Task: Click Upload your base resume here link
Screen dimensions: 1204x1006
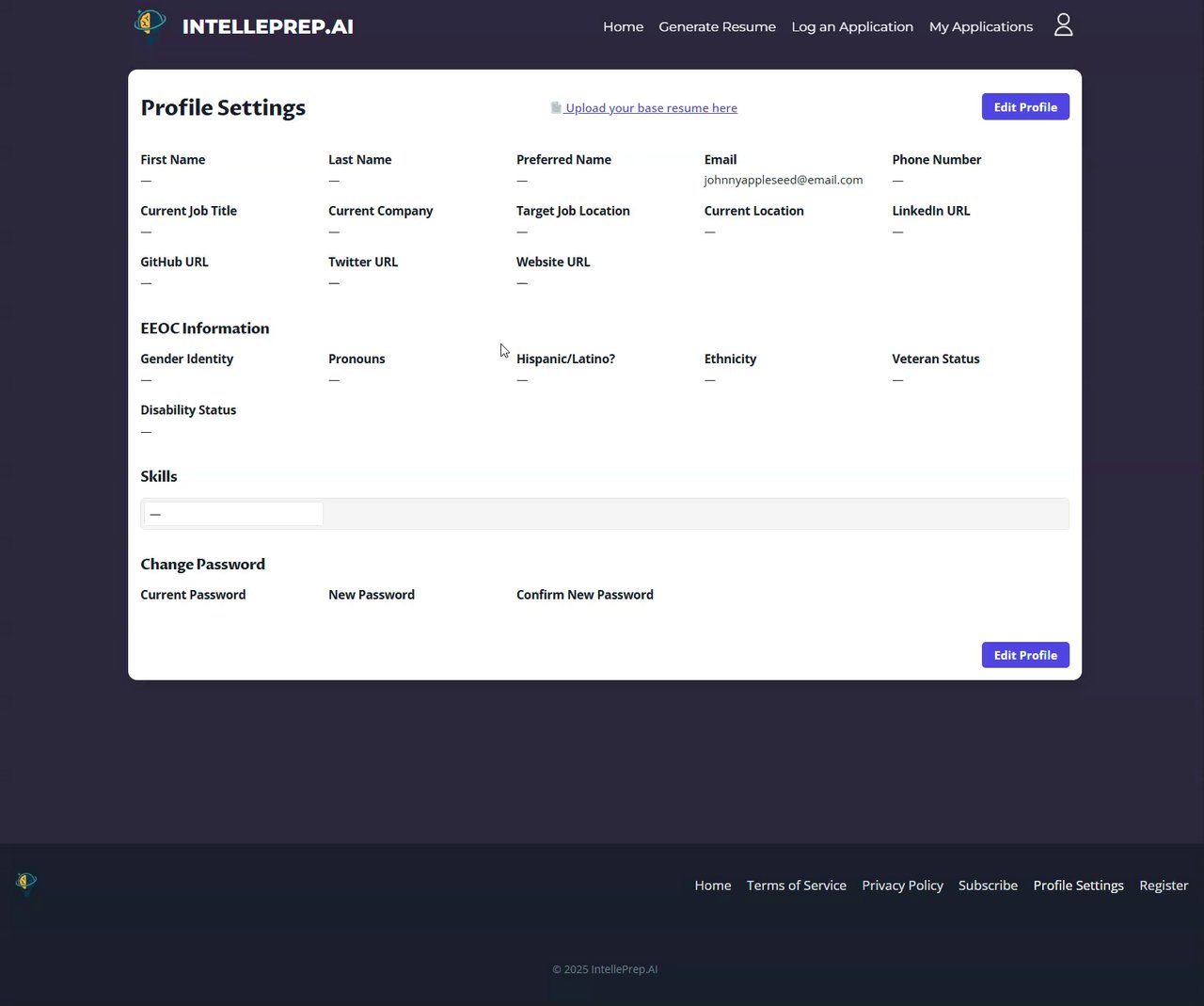Action: pos(651,108)
